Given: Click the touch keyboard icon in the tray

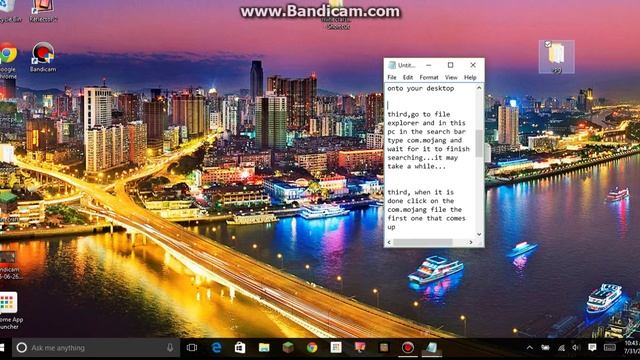Looking at the screenshot, I should [610, 348].
